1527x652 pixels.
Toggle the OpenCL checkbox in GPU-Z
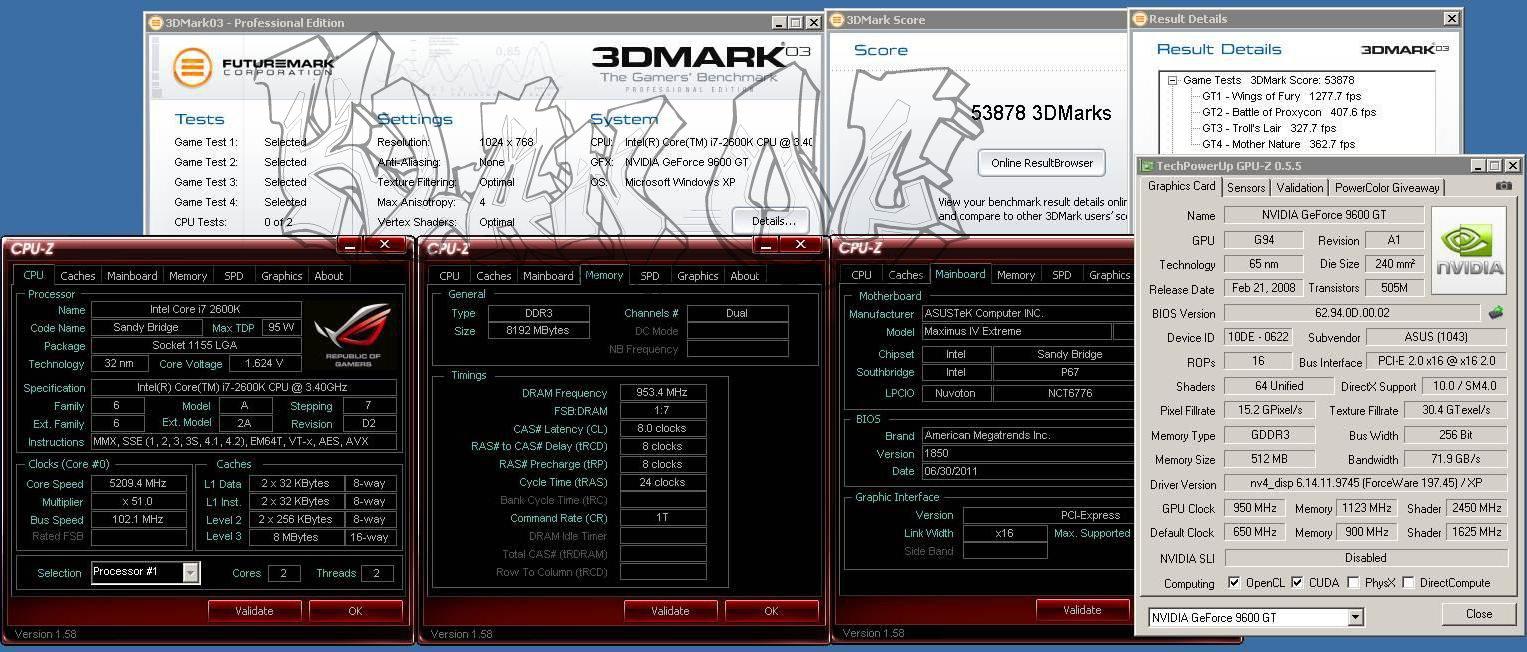(x=1234, y=583)
